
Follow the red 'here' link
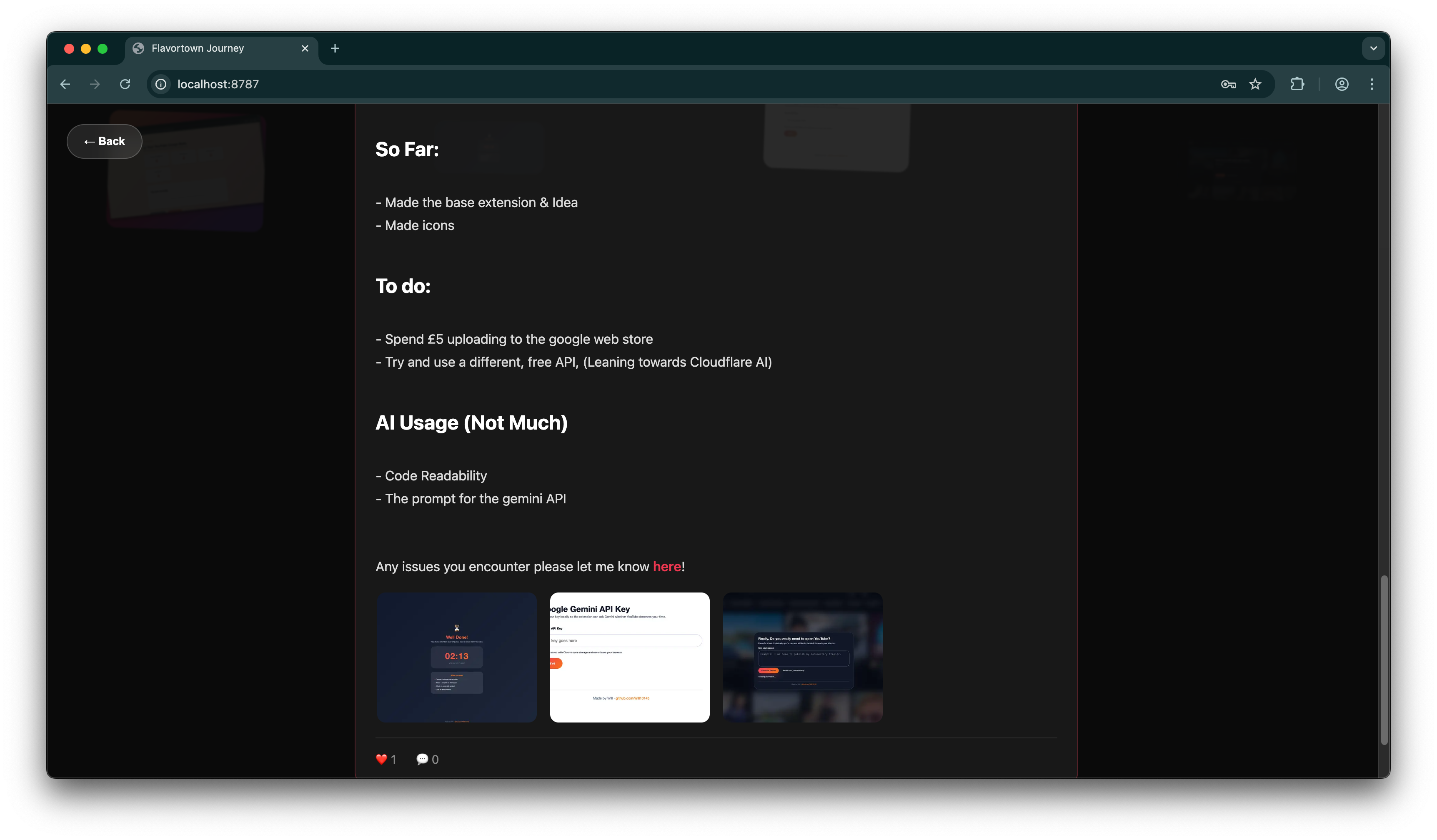pos(666,567)
